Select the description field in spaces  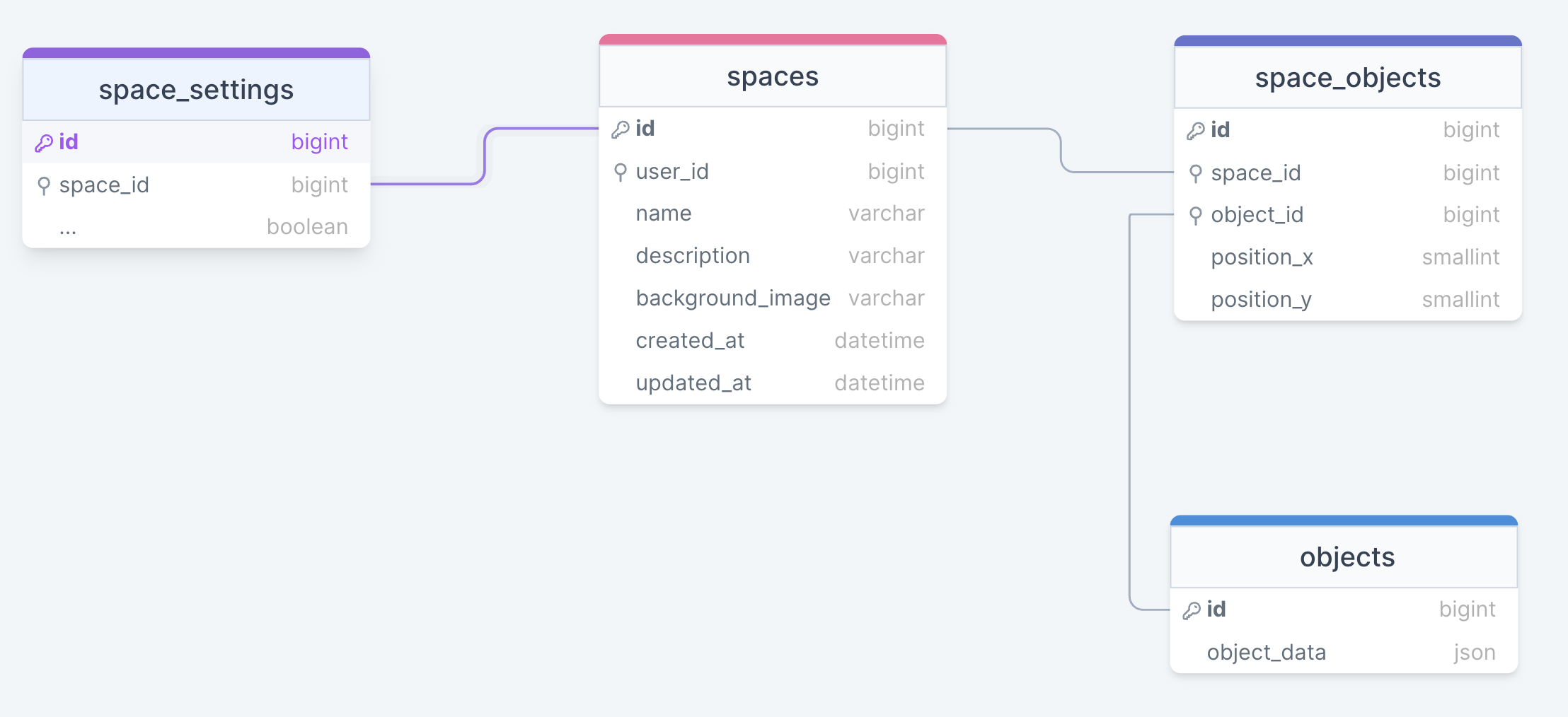(773, 256)
